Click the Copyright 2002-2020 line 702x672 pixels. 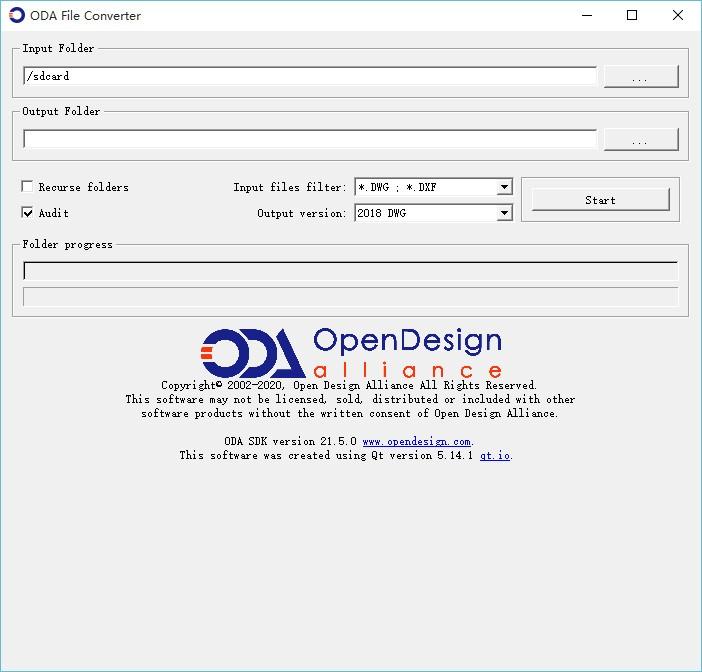pos(349,385)
